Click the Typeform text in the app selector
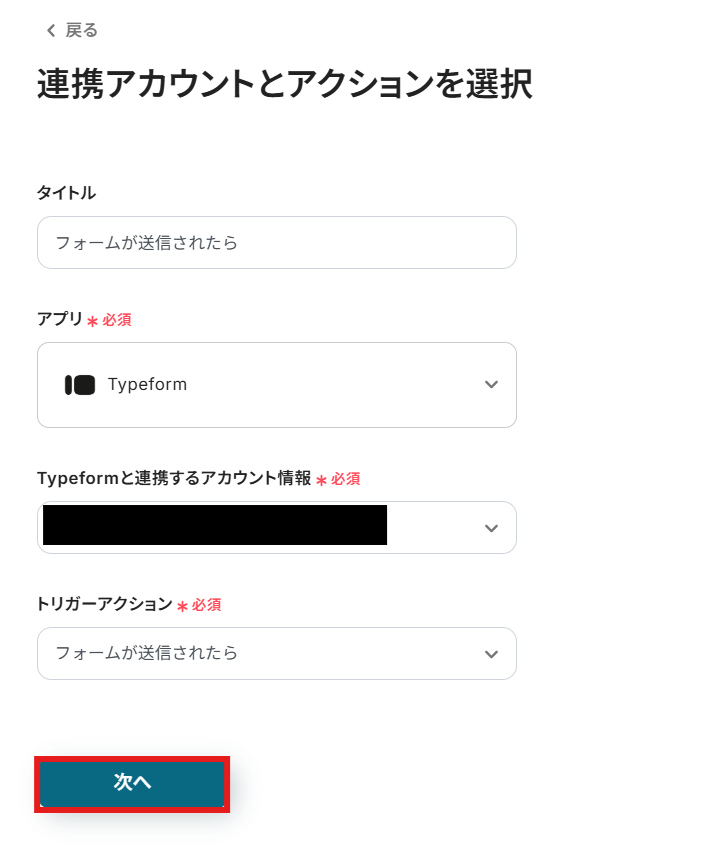 (x=147, y=385)
